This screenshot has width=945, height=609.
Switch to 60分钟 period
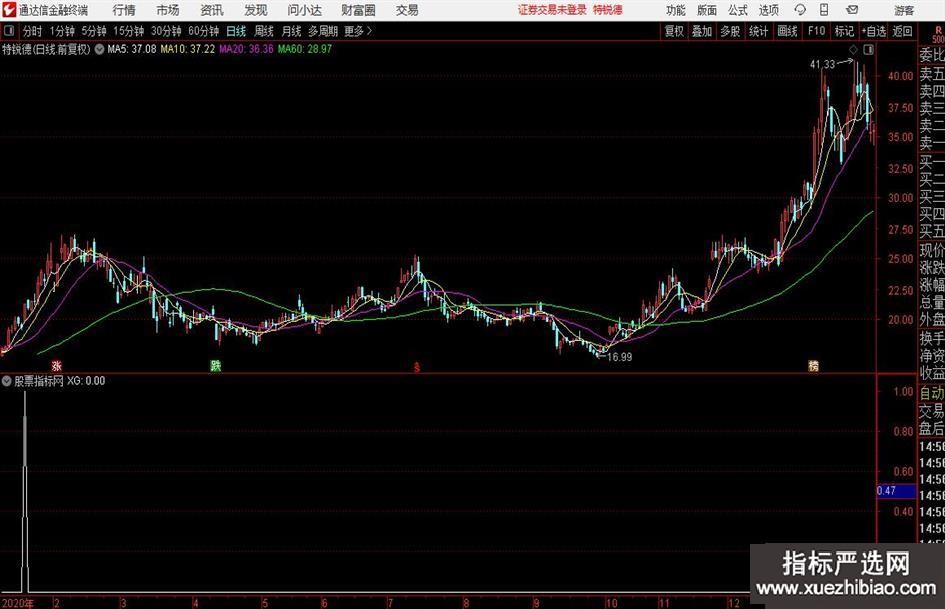pos(203,31)
